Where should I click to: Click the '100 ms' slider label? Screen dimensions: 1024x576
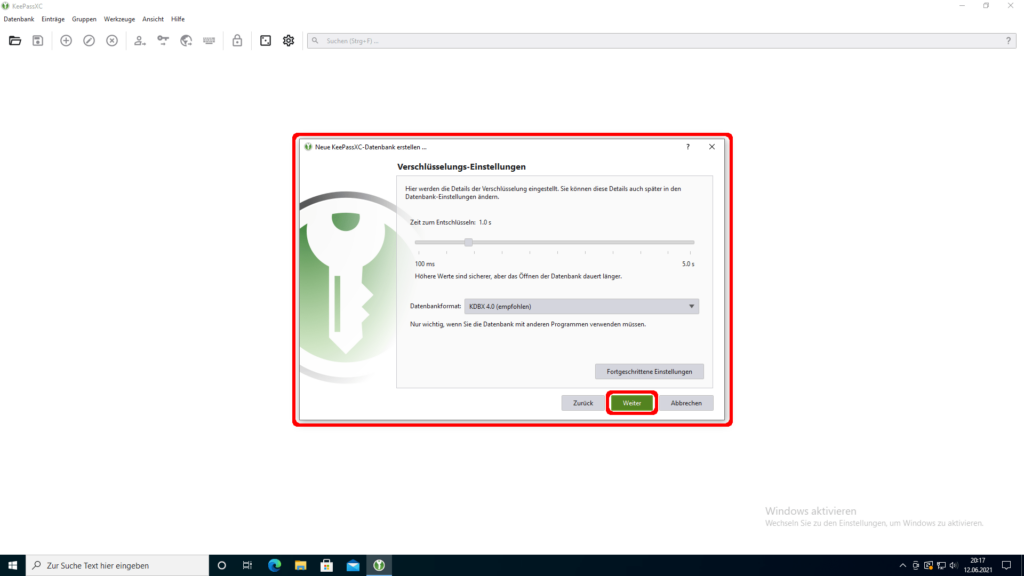(424, 264)
